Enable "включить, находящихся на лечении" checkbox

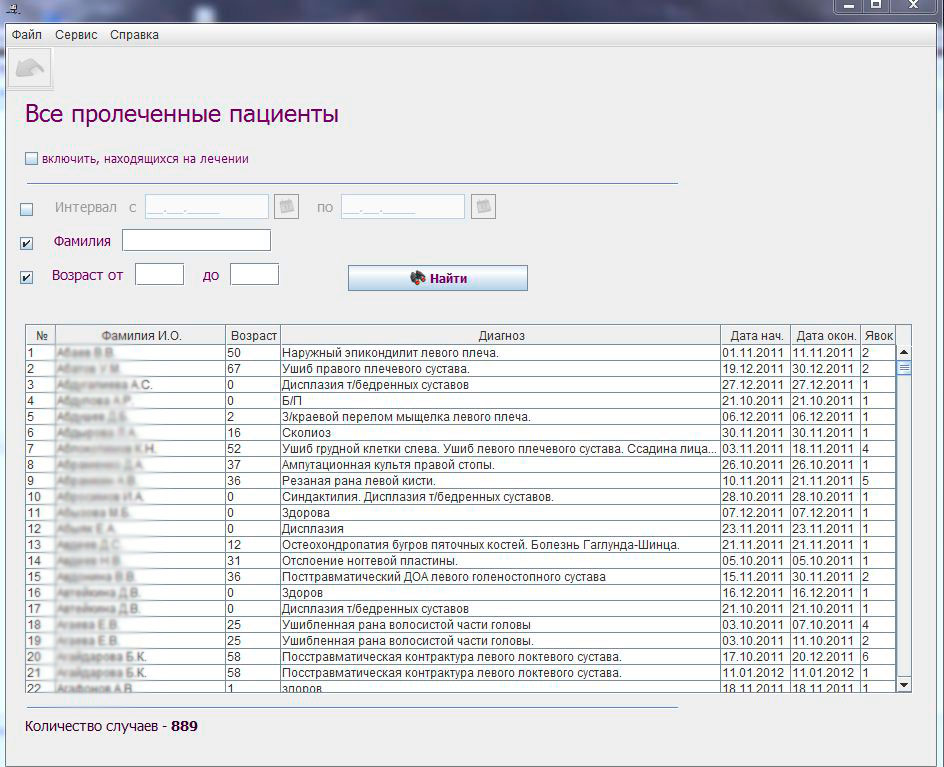(32, 159)
